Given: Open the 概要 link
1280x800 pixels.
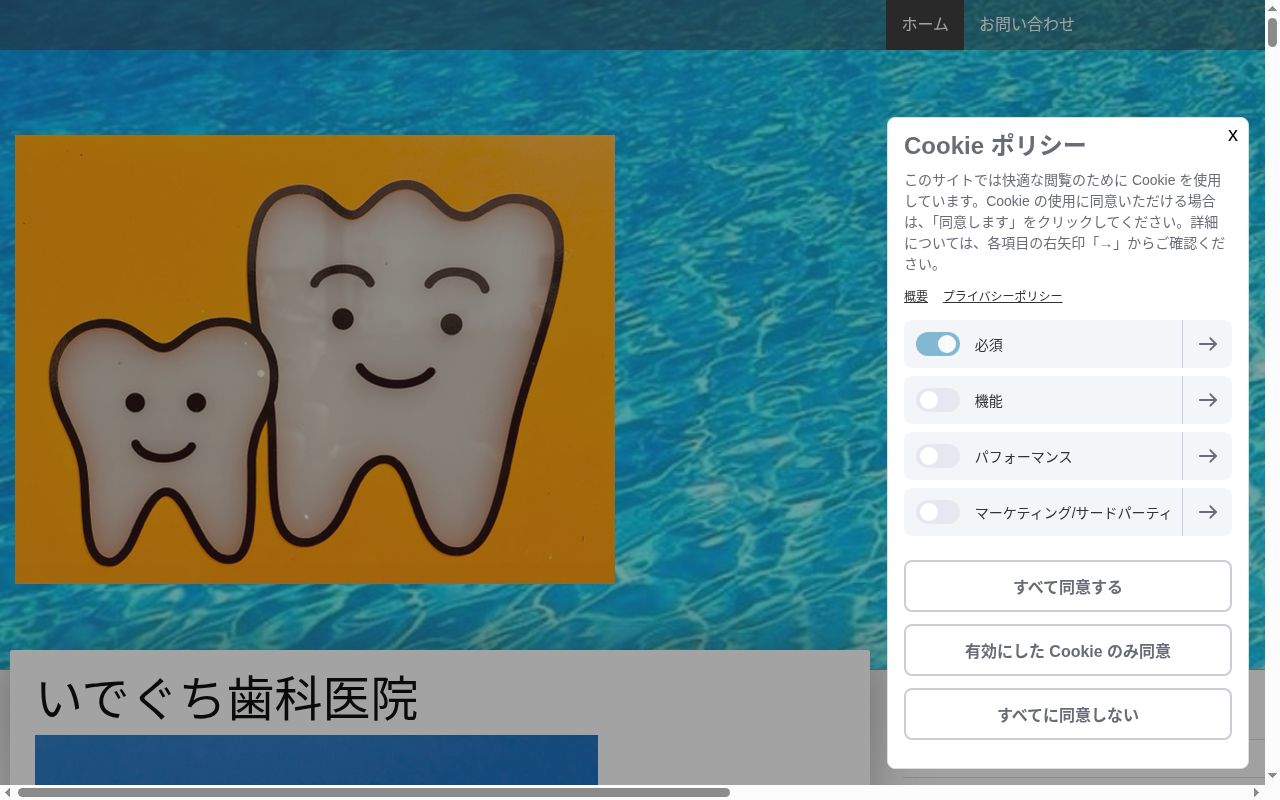Looking at the screenshot, I should pos(916,296).
